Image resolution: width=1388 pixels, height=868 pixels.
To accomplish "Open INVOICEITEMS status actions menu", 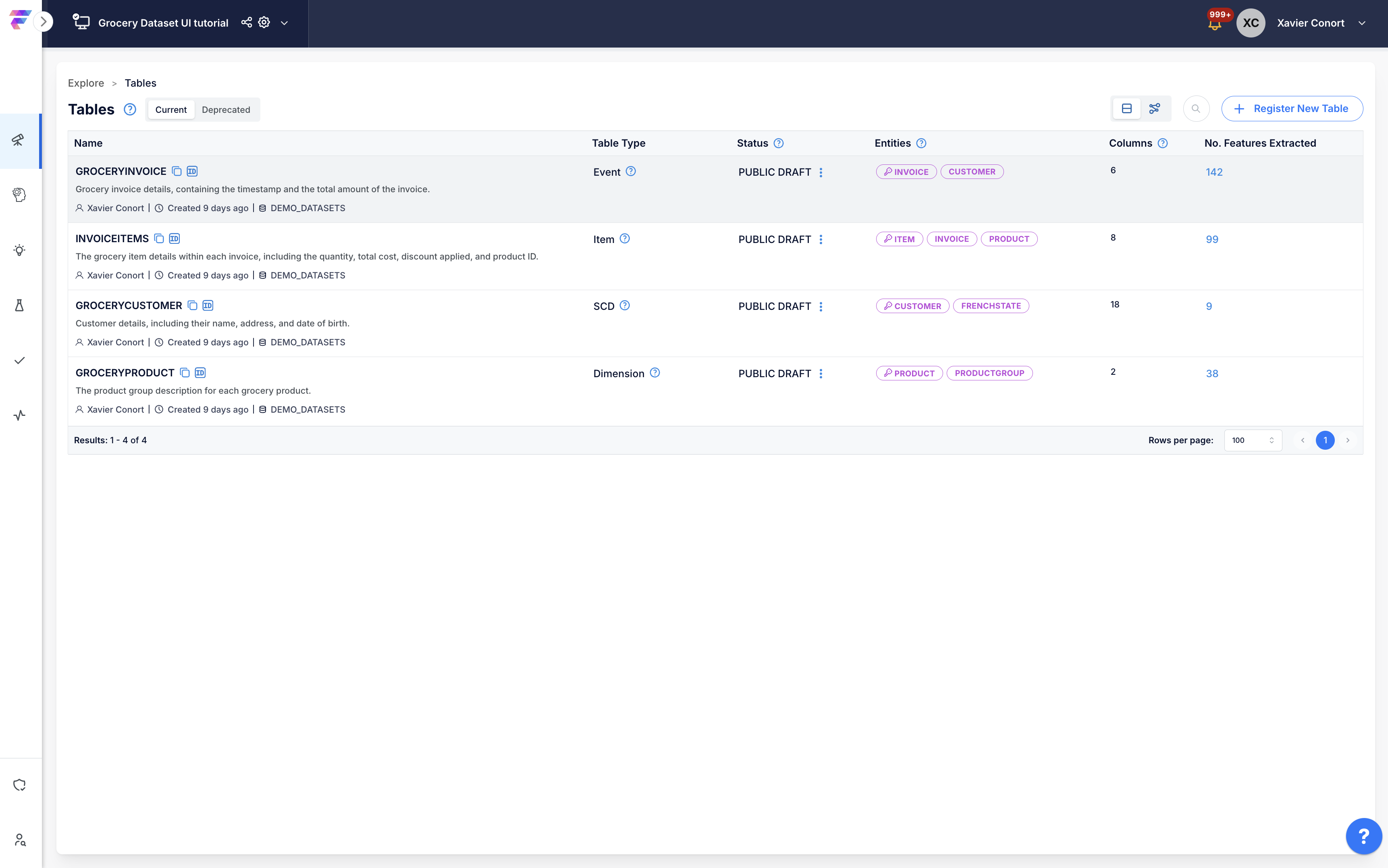I will [x=820, y=239].
